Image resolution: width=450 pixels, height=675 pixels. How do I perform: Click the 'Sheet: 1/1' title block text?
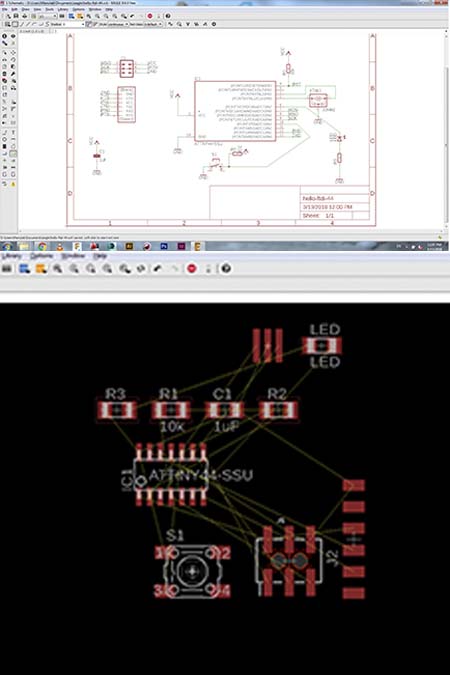pos(318,215)
